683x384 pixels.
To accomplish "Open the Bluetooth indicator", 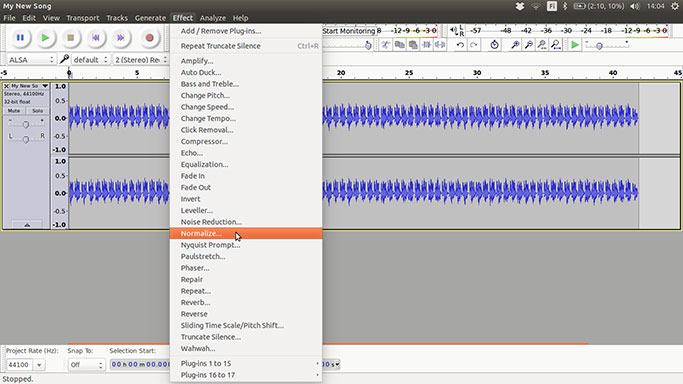I will click(565, 6).
